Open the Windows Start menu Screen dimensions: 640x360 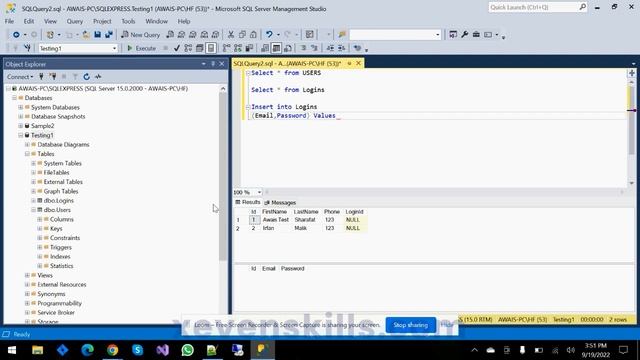pos(12,350)
